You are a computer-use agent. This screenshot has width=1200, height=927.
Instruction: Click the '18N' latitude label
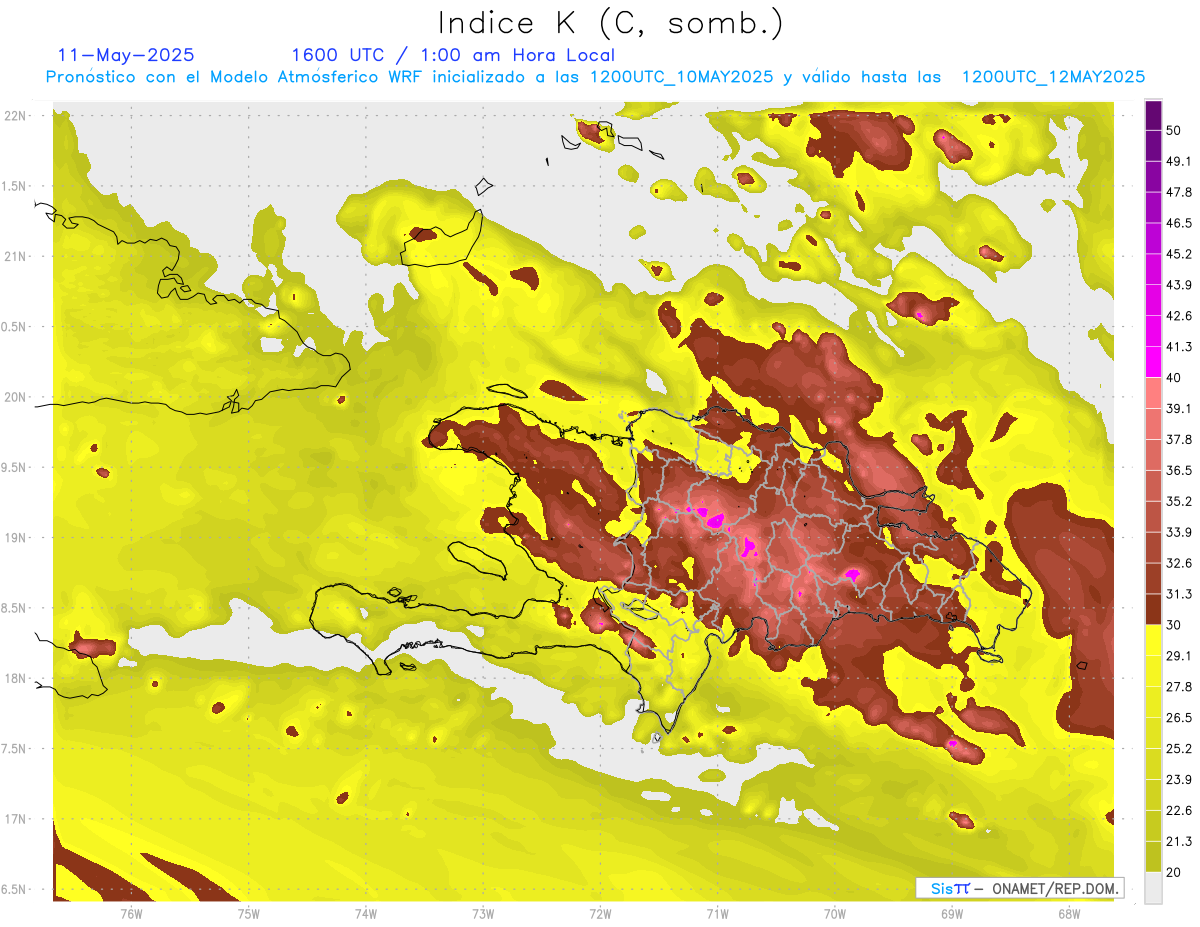pos(17,678)
